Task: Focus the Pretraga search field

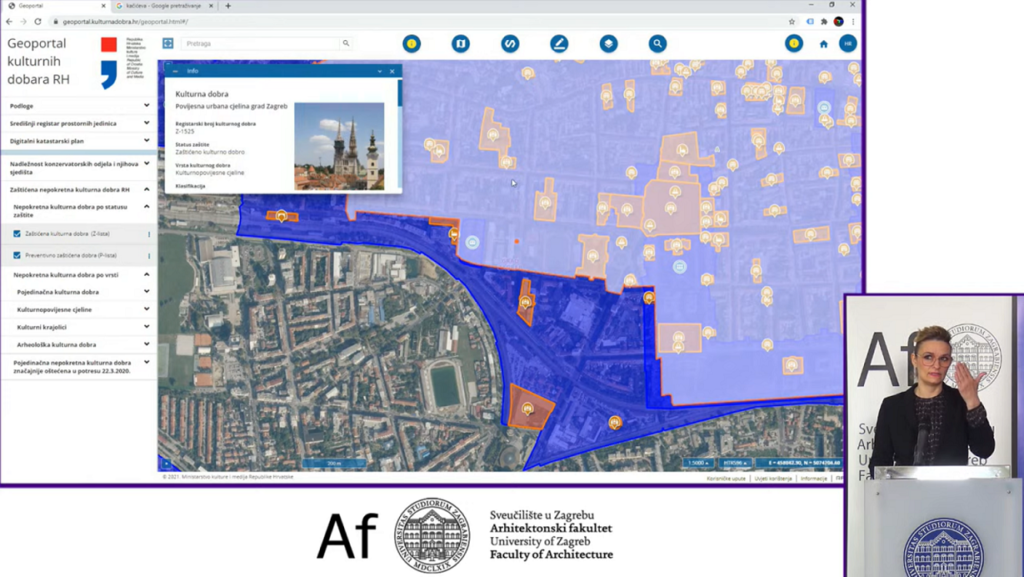Action: coord(261,44)
